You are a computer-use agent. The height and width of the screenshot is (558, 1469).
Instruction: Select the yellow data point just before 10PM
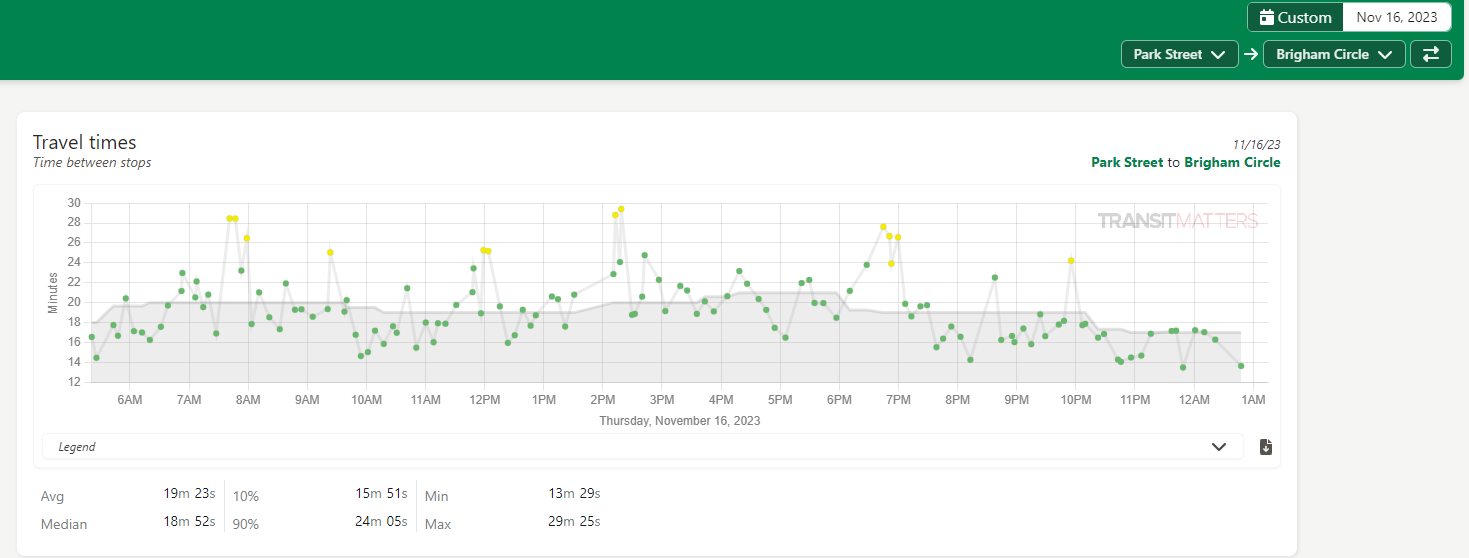[1071, 260]
